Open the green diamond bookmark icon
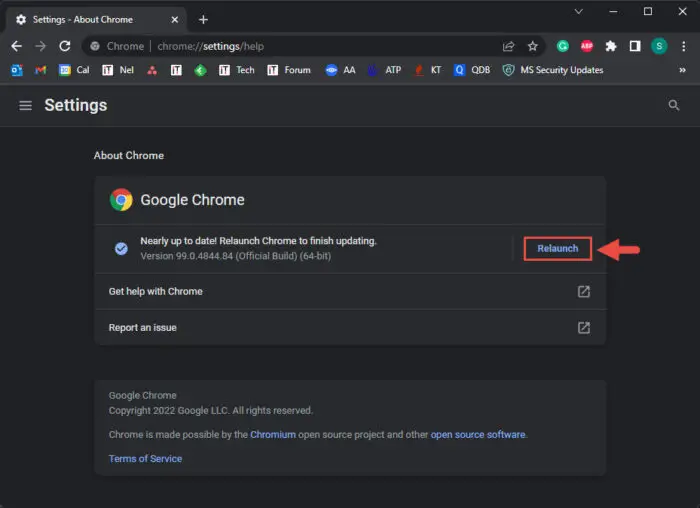 click(x=200, y=70)
